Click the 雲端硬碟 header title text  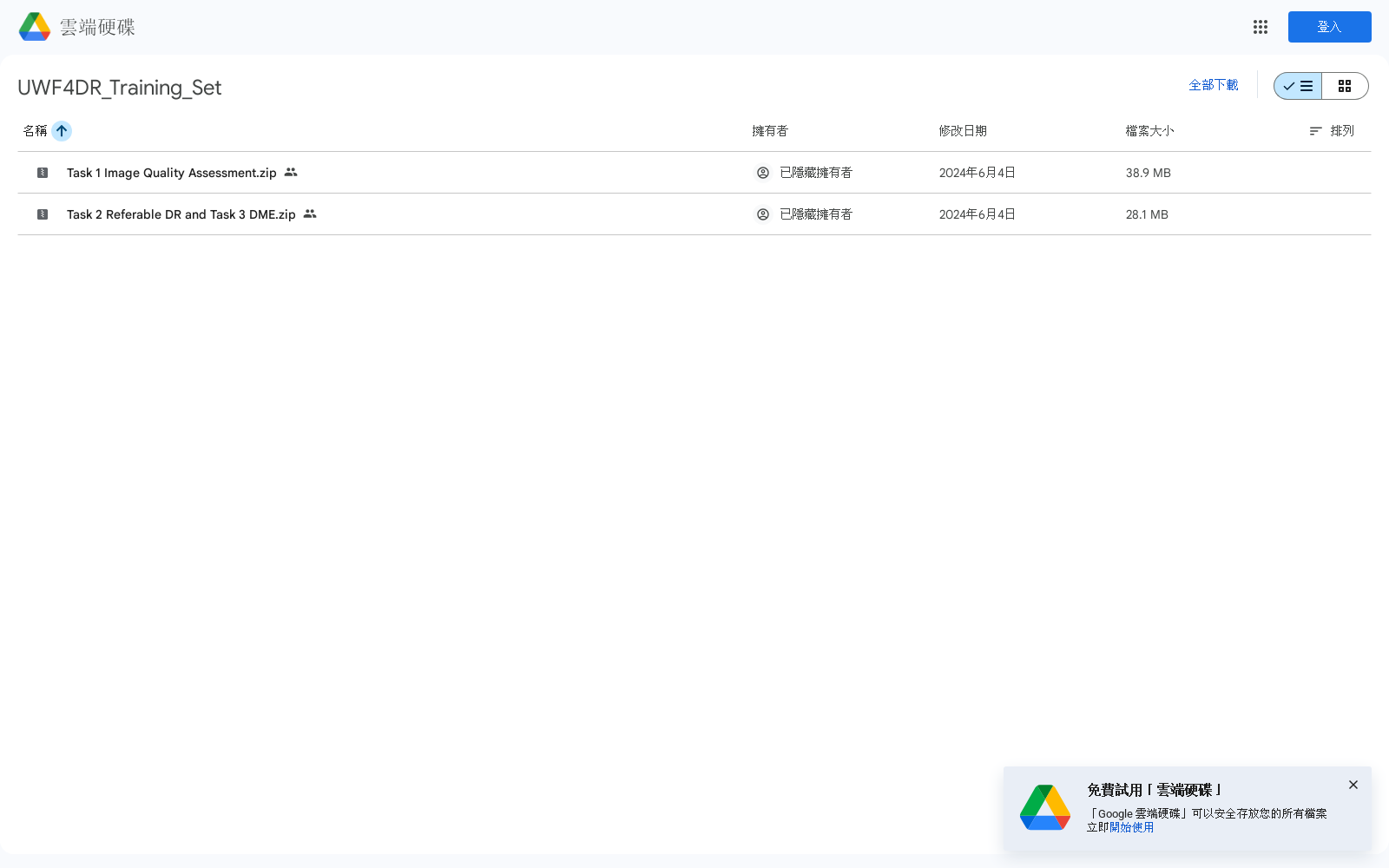tap(97, 27)
